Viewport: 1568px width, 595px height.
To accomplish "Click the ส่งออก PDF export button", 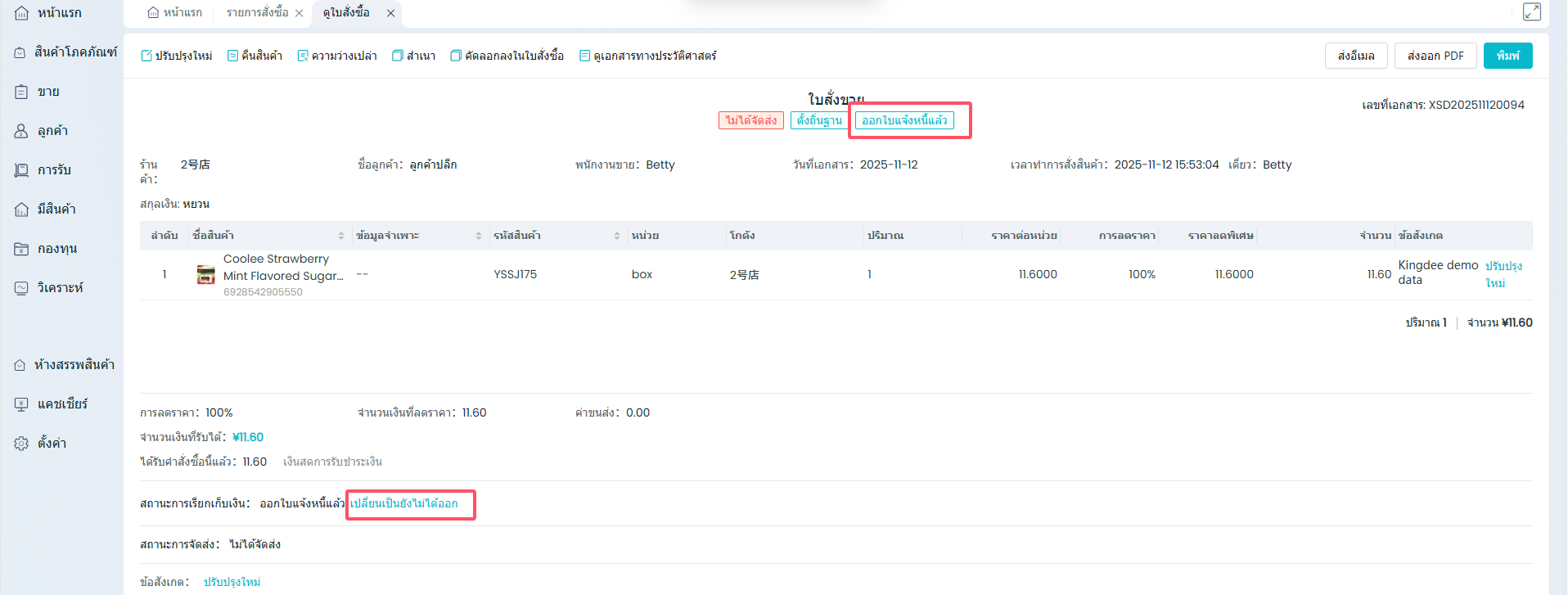I will coord(1435,56).
